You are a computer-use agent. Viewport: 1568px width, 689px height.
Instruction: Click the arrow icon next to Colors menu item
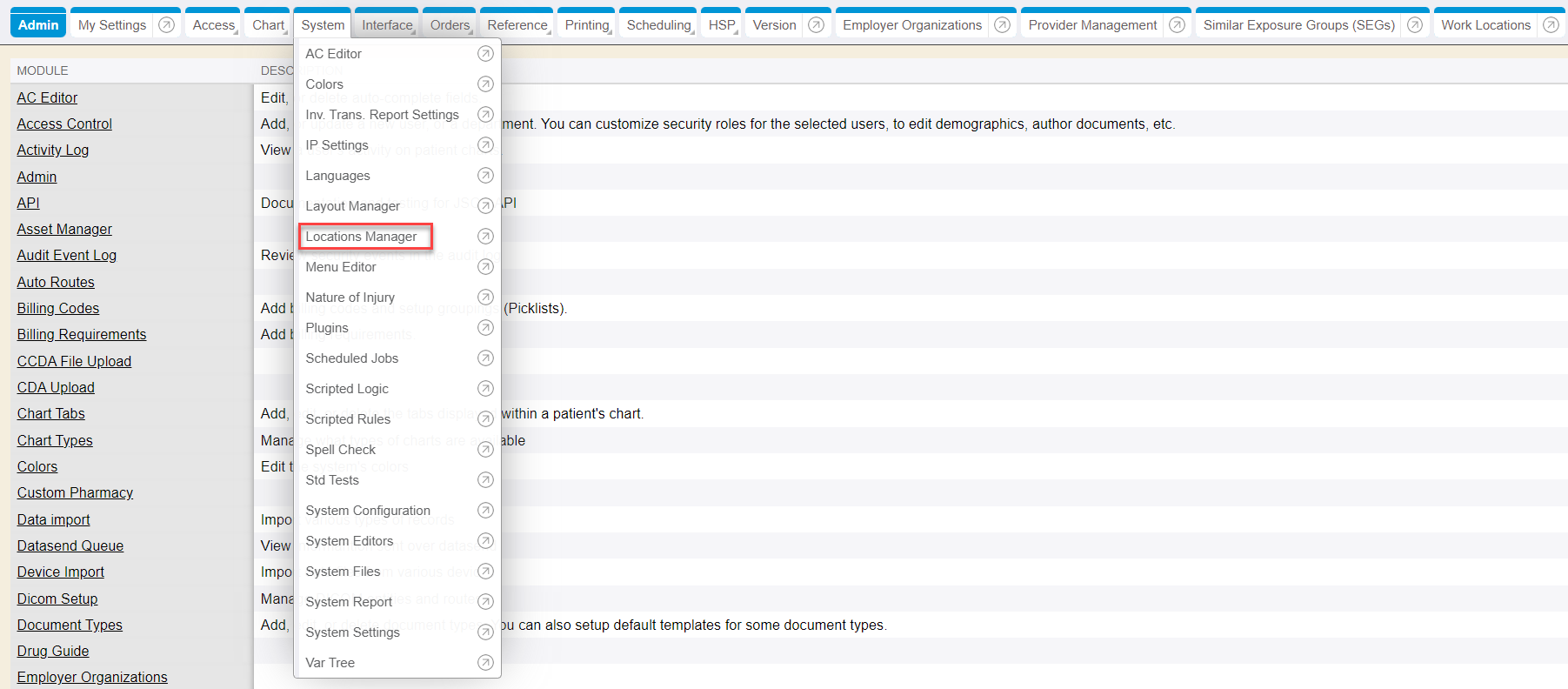coord(485,84)
